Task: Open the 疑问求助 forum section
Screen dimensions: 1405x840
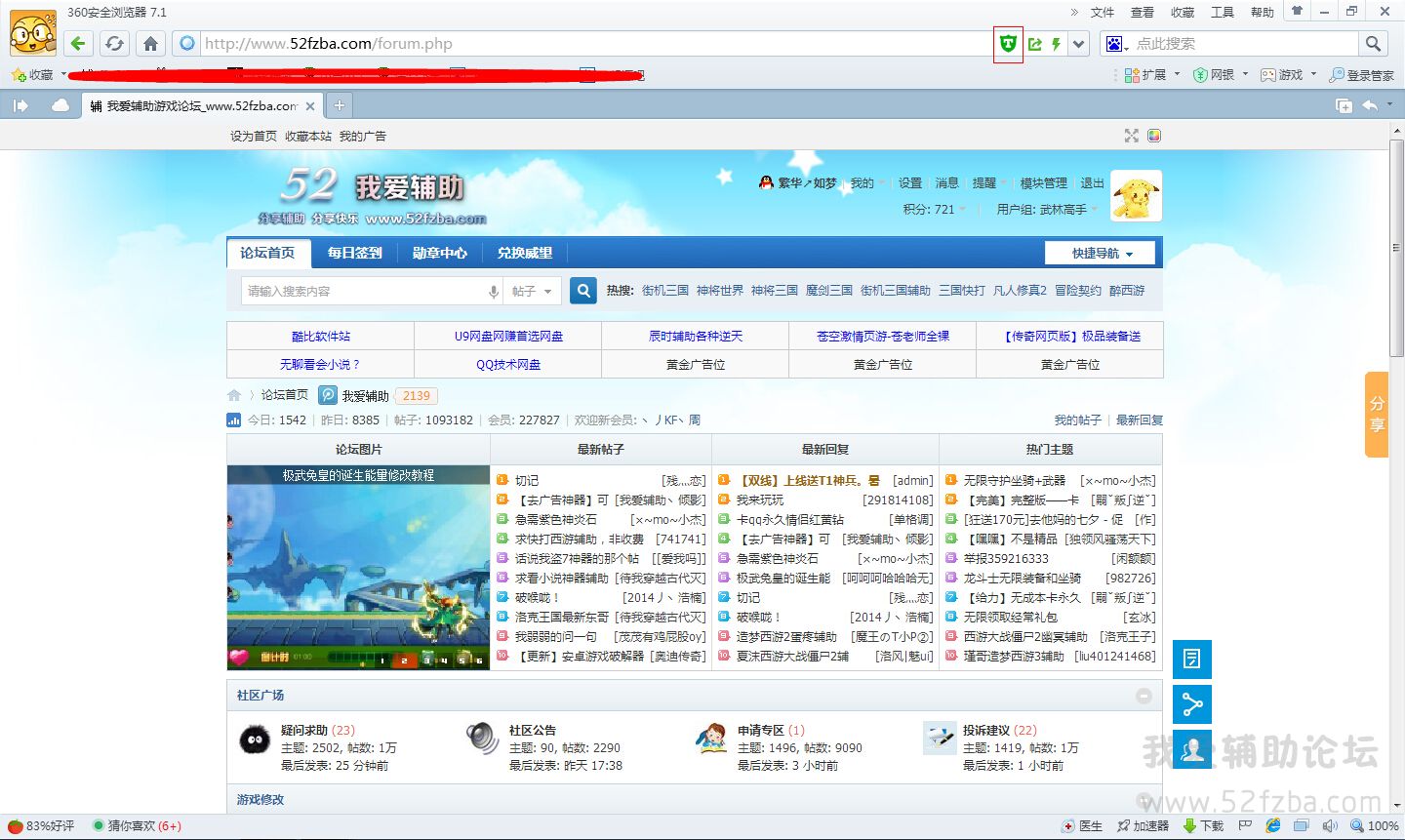Action: (x=303, y=730)
